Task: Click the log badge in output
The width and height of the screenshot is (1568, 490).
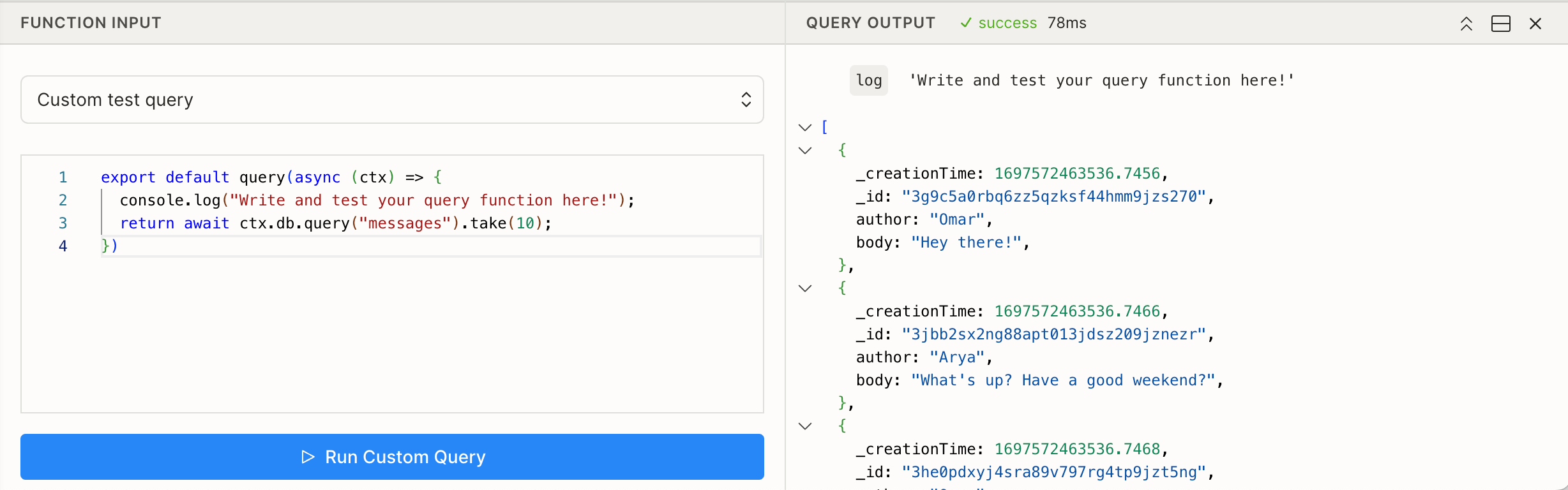Action: pyautogui.click(x=869, y=80)
